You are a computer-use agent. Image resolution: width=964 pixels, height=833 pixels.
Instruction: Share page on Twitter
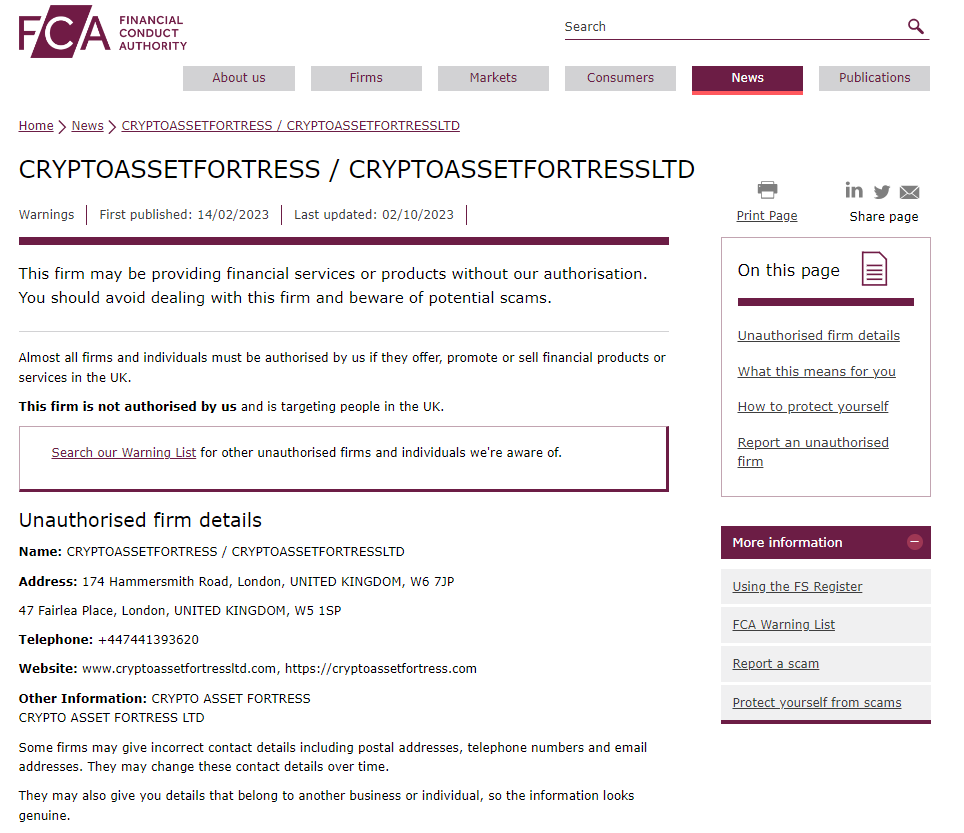881,192
